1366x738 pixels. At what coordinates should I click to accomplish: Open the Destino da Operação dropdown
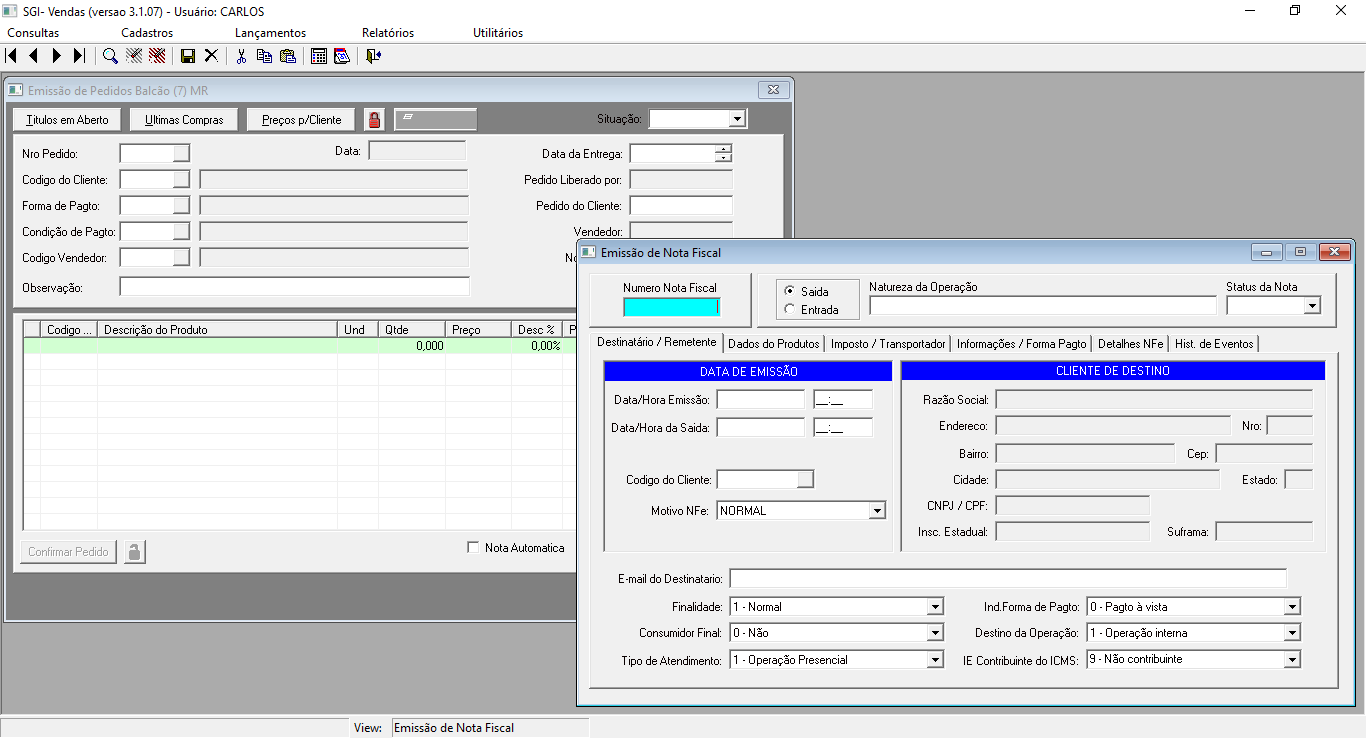coord(1292,633)
